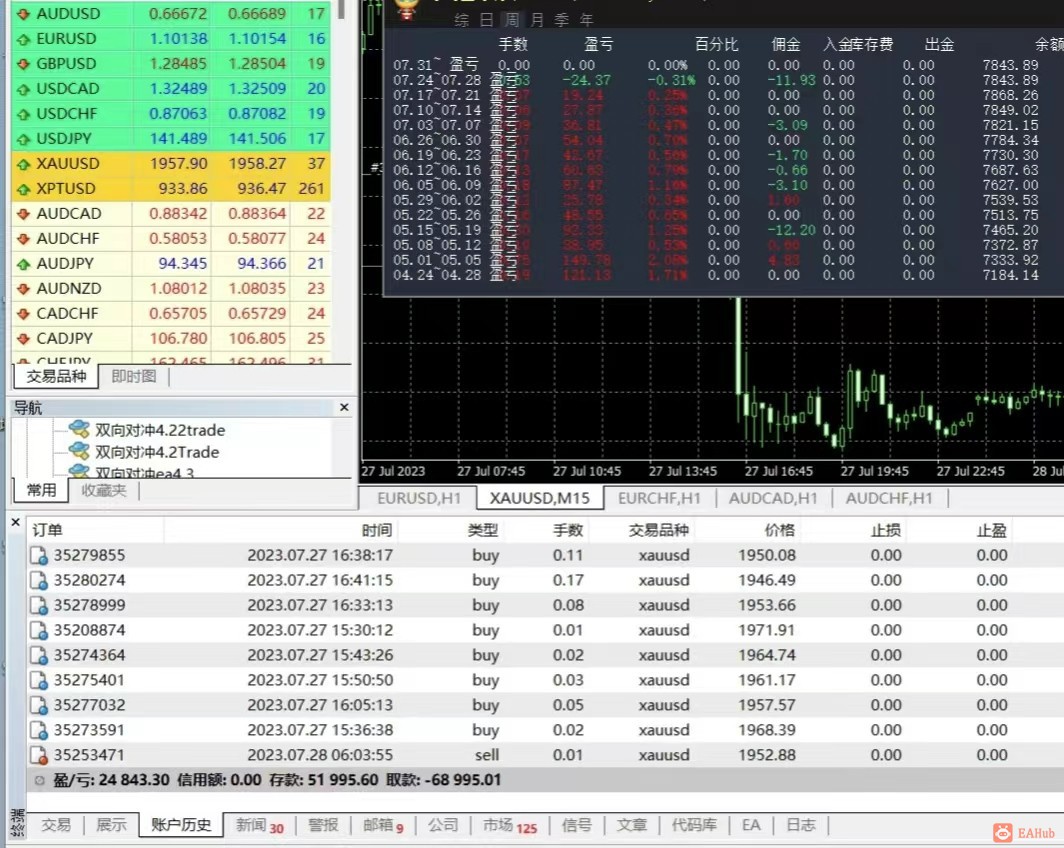Select the 日 period in statistics overlay
This screenshot has height=848, width=1064.
[487, 20]
